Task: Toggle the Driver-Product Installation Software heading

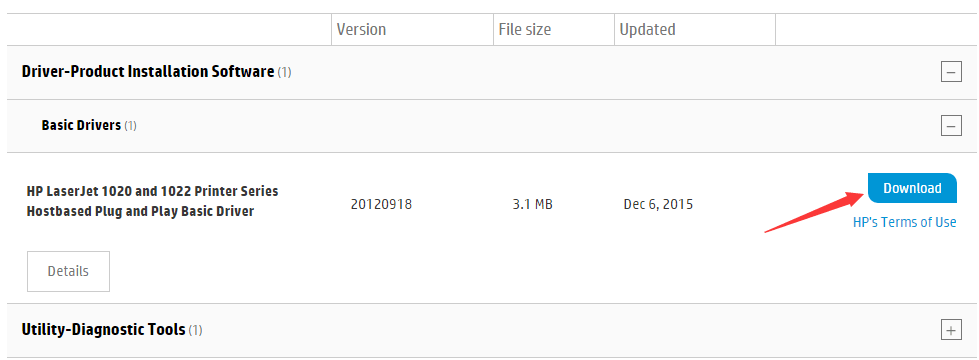Action: click(147, 72)
